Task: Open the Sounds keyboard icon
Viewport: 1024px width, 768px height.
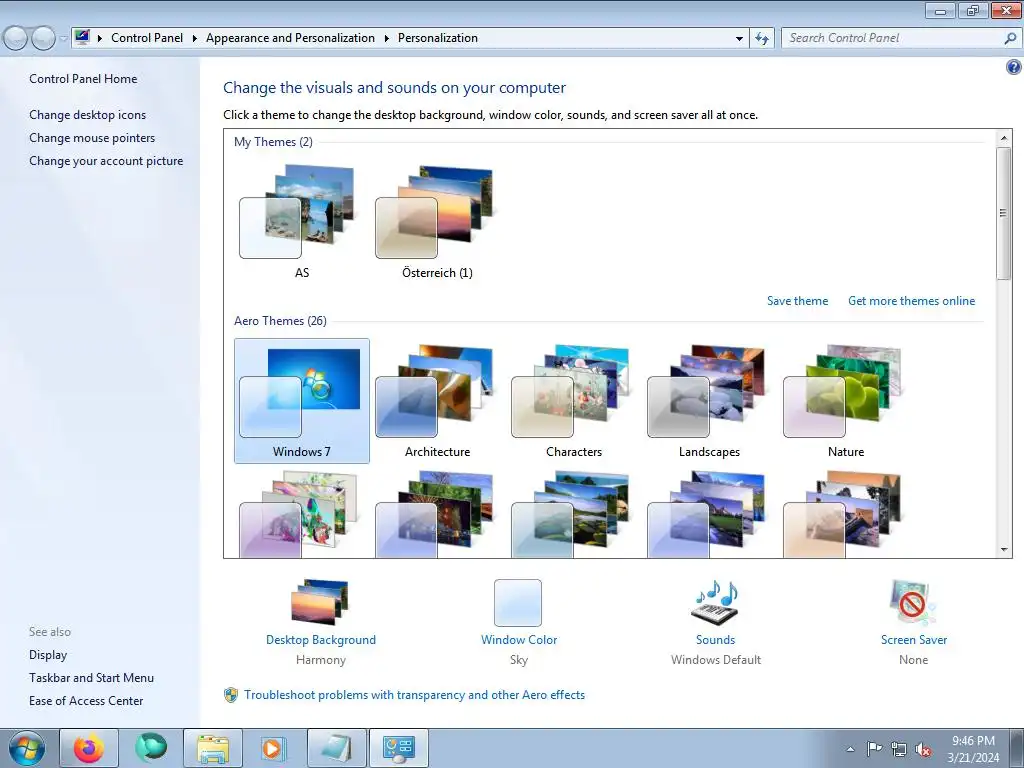Action: (715, 602)
